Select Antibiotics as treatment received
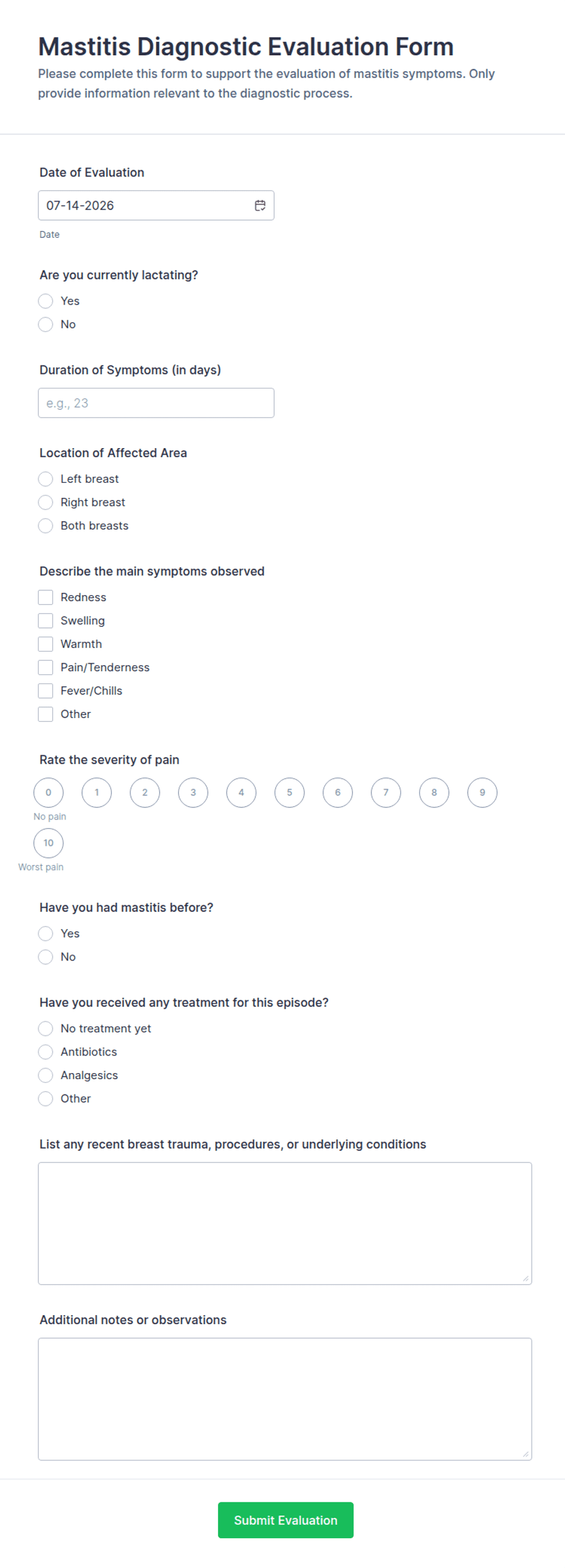565x1568 pixels. click(x=46, y=1052)
